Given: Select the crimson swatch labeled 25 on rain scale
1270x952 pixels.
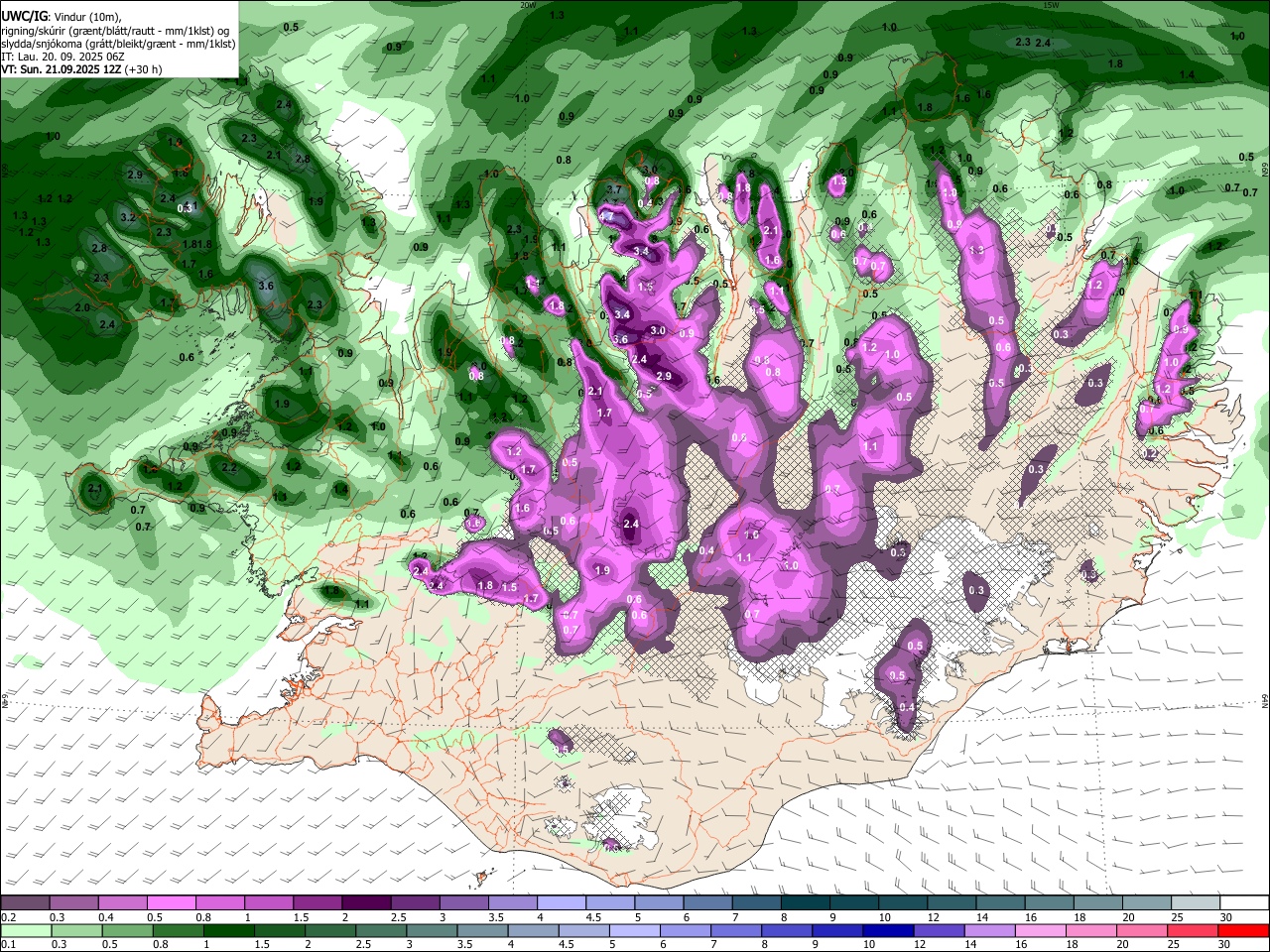Looking at the screenshot, I should point(1195,930).
